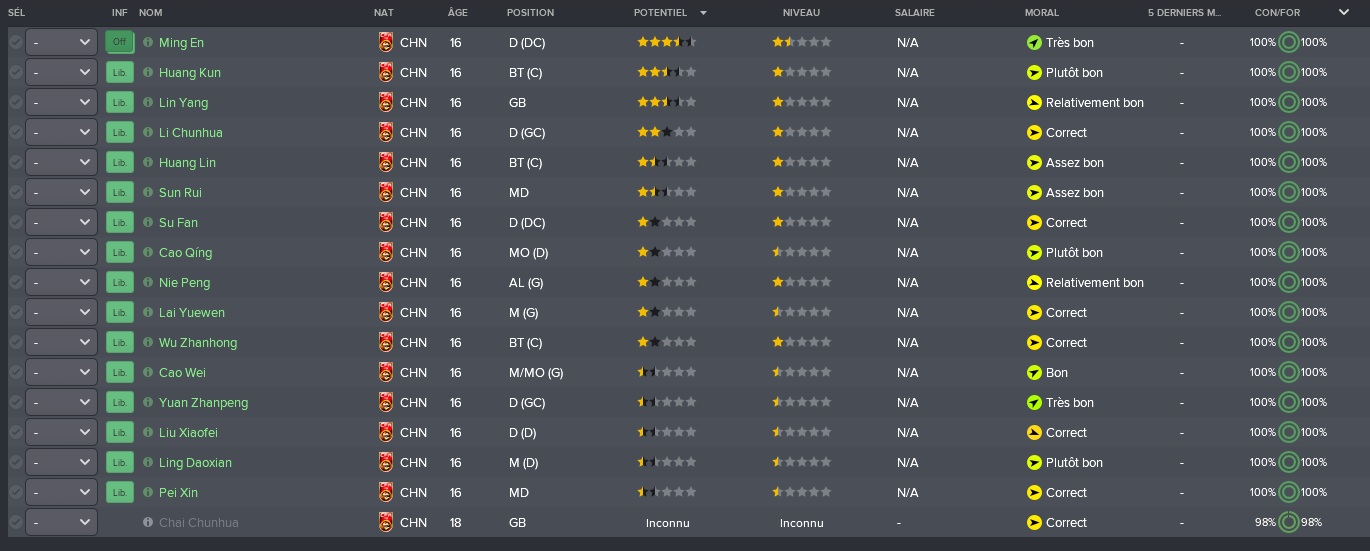Click the POSITION column header
1370x551 pixels.
530,13
